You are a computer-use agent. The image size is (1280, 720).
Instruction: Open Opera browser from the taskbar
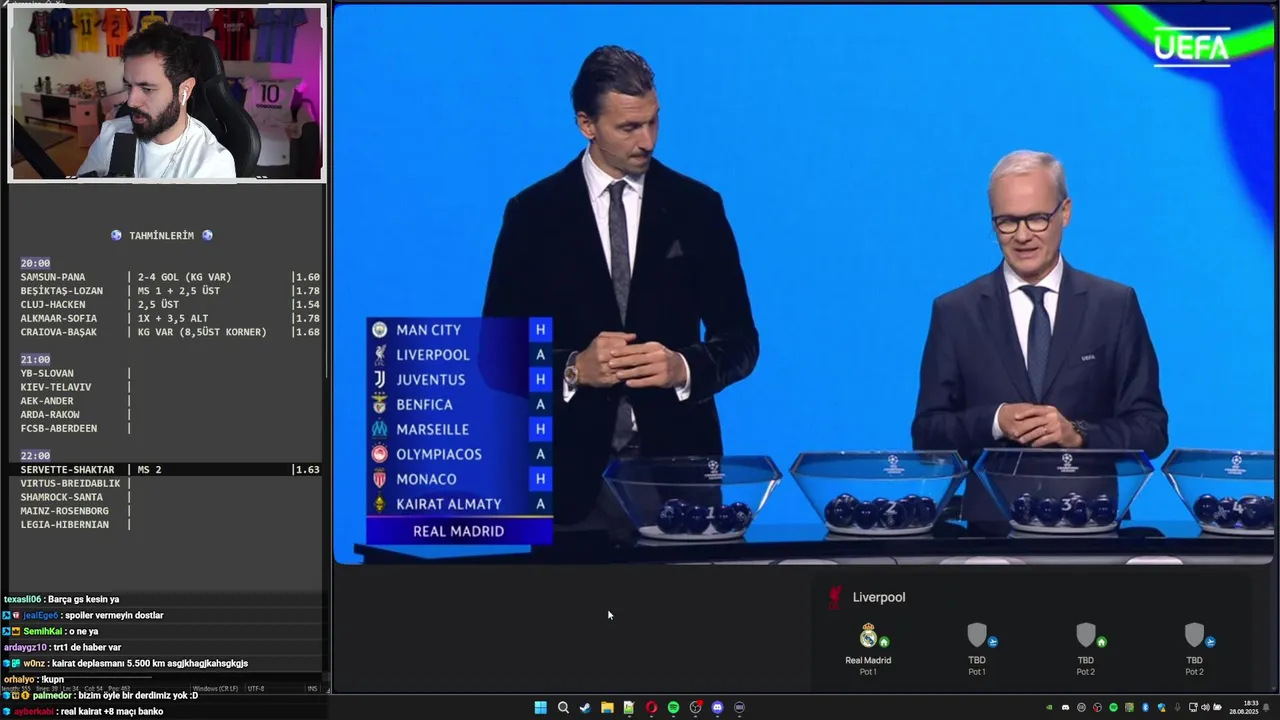(x=651, y=707)
